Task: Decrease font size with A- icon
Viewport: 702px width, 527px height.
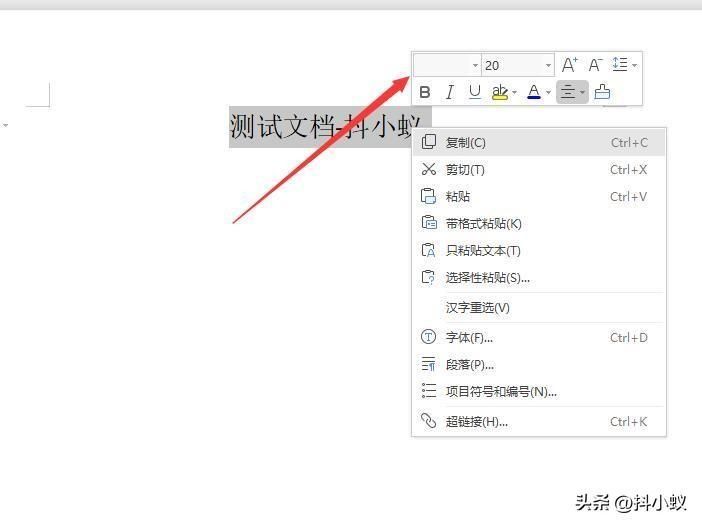Action: [595, 65]
